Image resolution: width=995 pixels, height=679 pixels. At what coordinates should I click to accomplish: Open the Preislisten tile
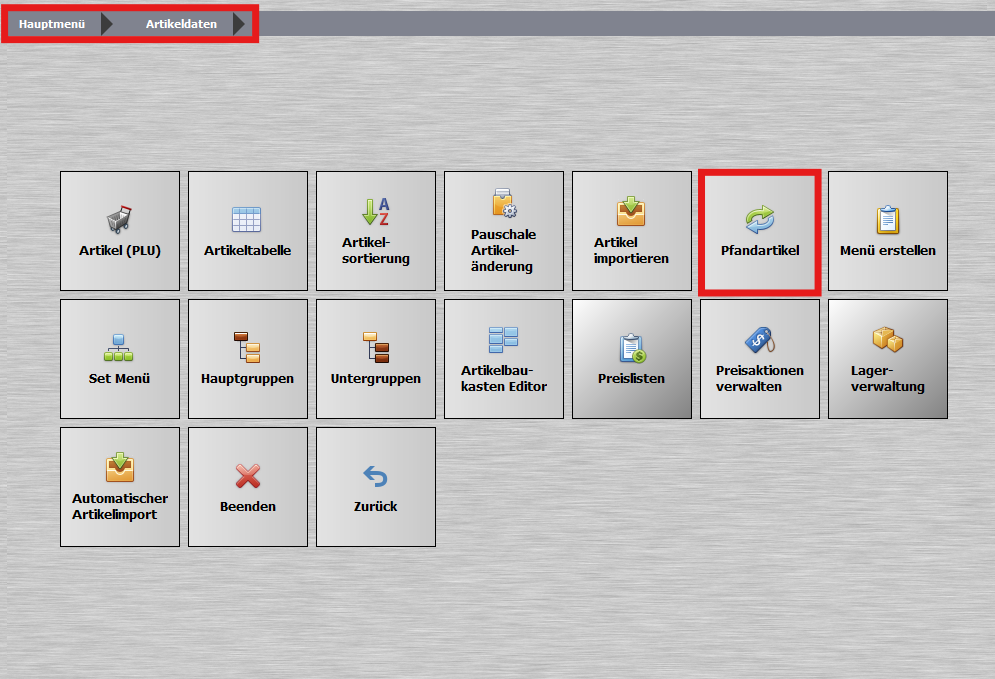coord(632,359)
